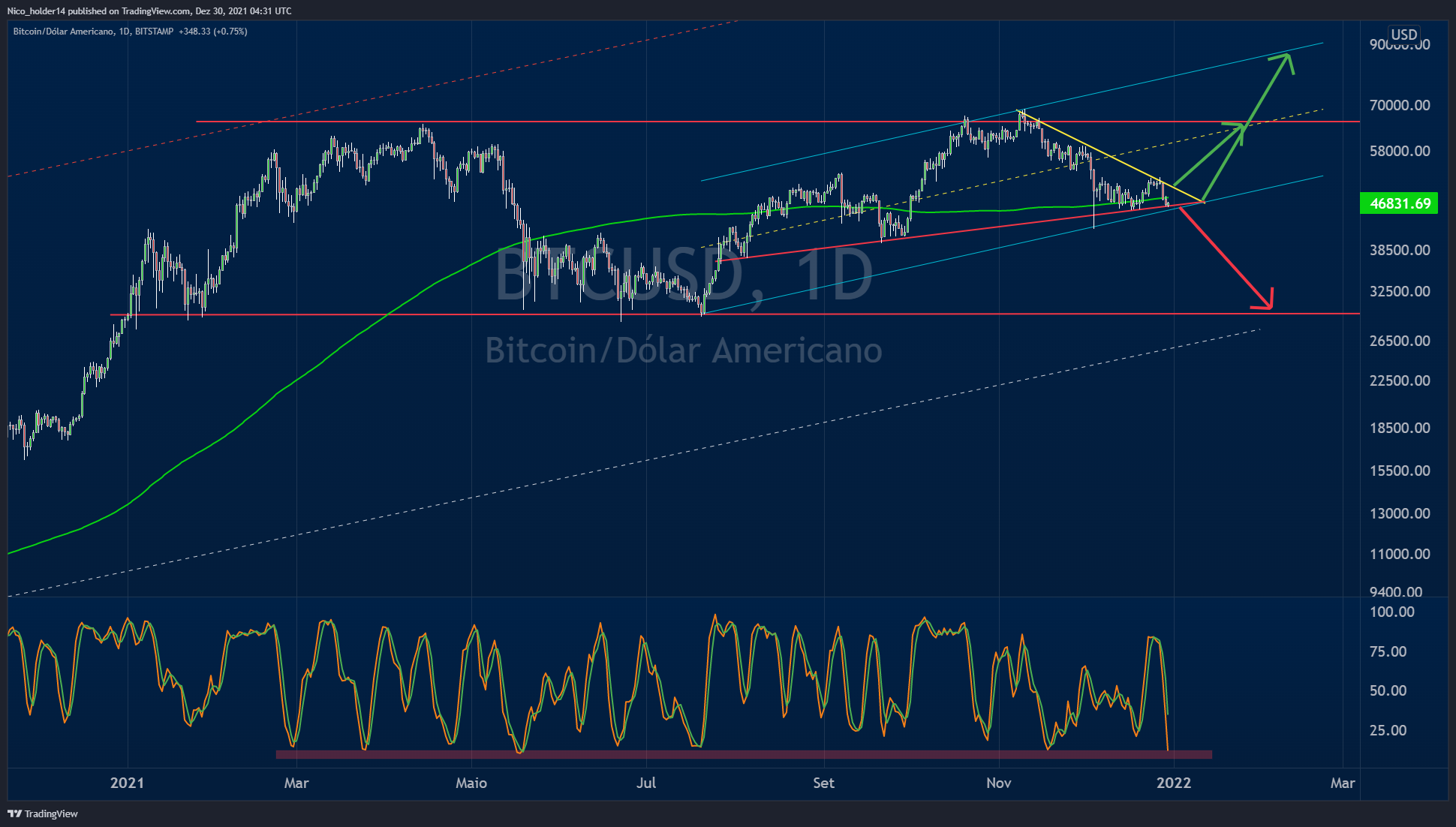Click the 15500.00 price axis label

(1400, 471)
